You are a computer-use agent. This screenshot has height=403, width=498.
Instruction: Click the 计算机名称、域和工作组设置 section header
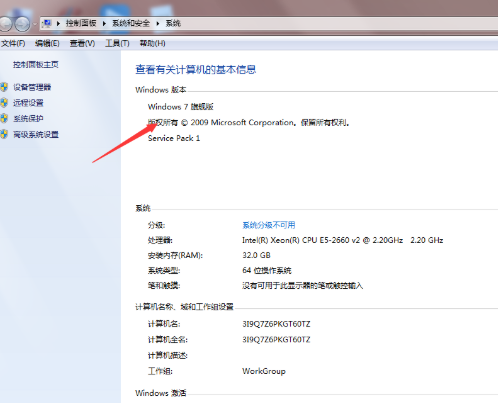coord(184,307)
